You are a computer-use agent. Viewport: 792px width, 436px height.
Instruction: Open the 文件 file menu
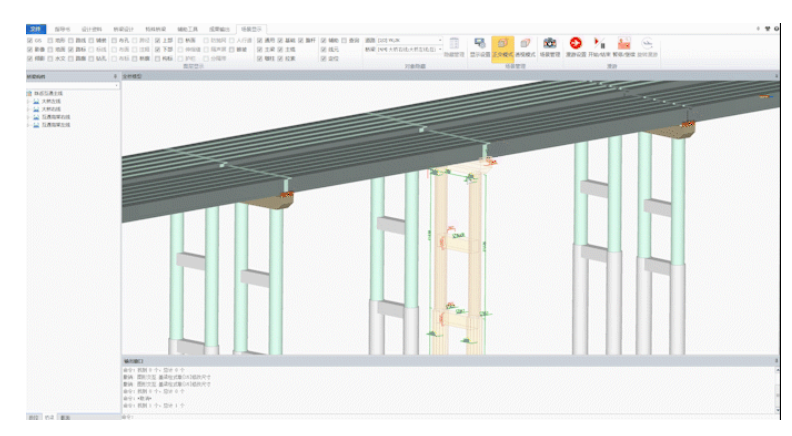(x=36, y=29)
